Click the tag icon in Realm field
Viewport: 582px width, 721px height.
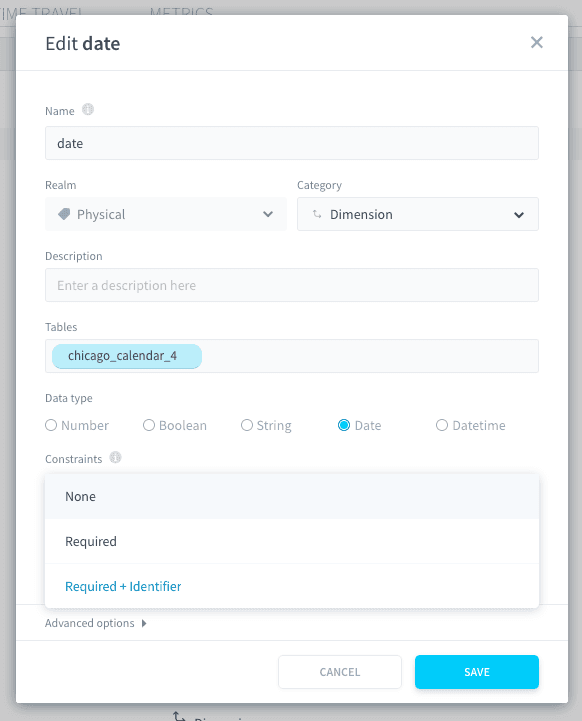[64, 214]
